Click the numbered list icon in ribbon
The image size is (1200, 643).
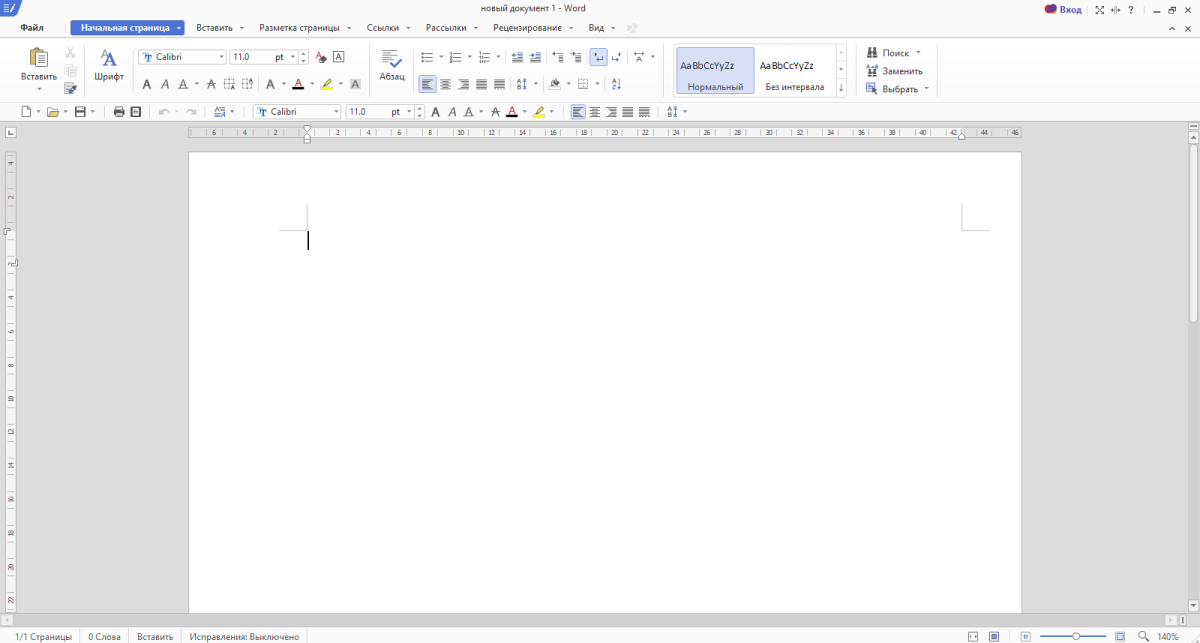click(x=455, y=57)
